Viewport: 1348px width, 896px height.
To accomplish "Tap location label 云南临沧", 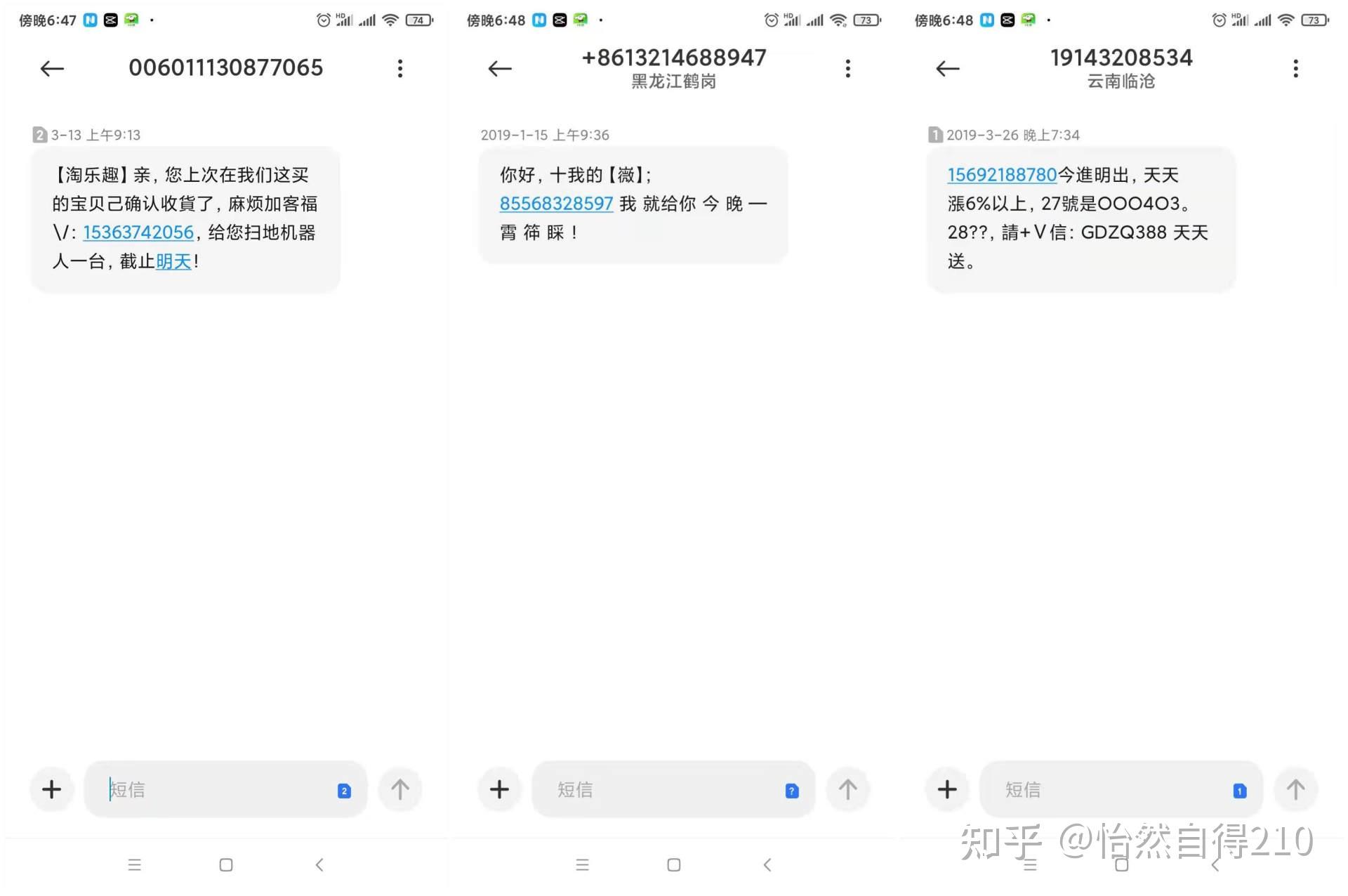I will click(x=1122, y=81).
